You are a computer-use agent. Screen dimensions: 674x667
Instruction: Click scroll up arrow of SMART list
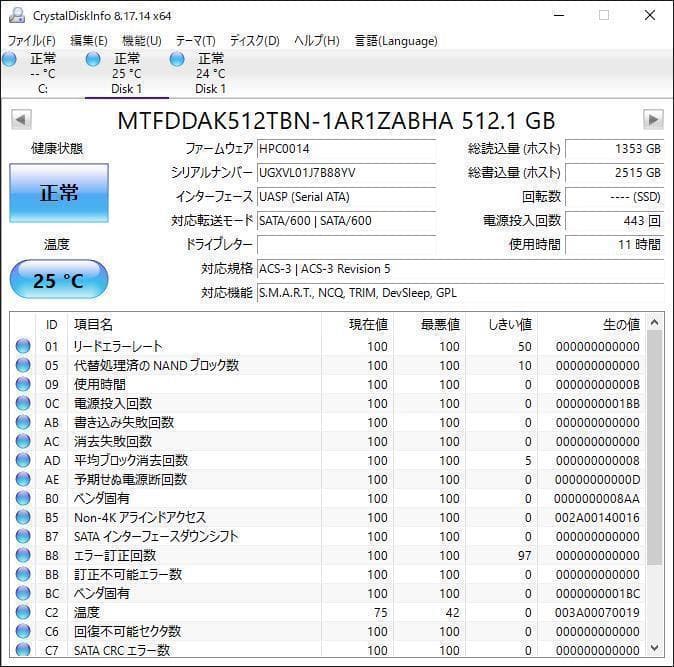click(x=654, y=322)
